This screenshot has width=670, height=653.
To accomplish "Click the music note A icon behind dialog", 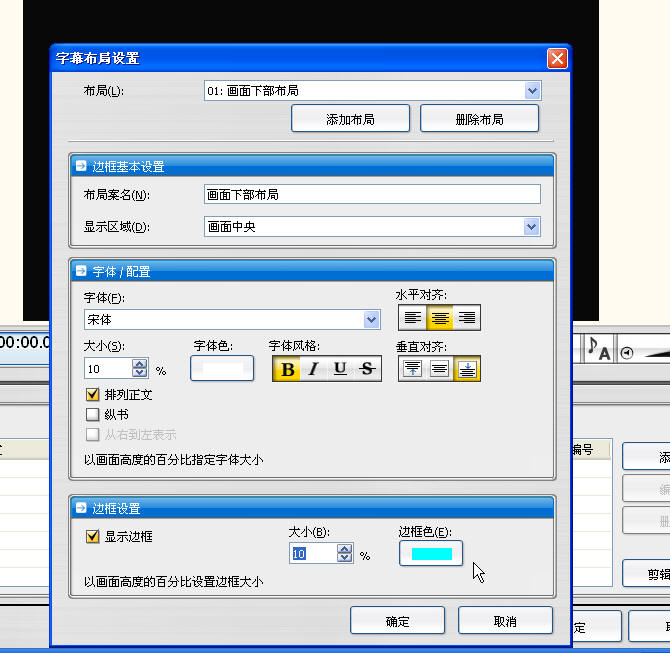I will (x=599, y=349).
